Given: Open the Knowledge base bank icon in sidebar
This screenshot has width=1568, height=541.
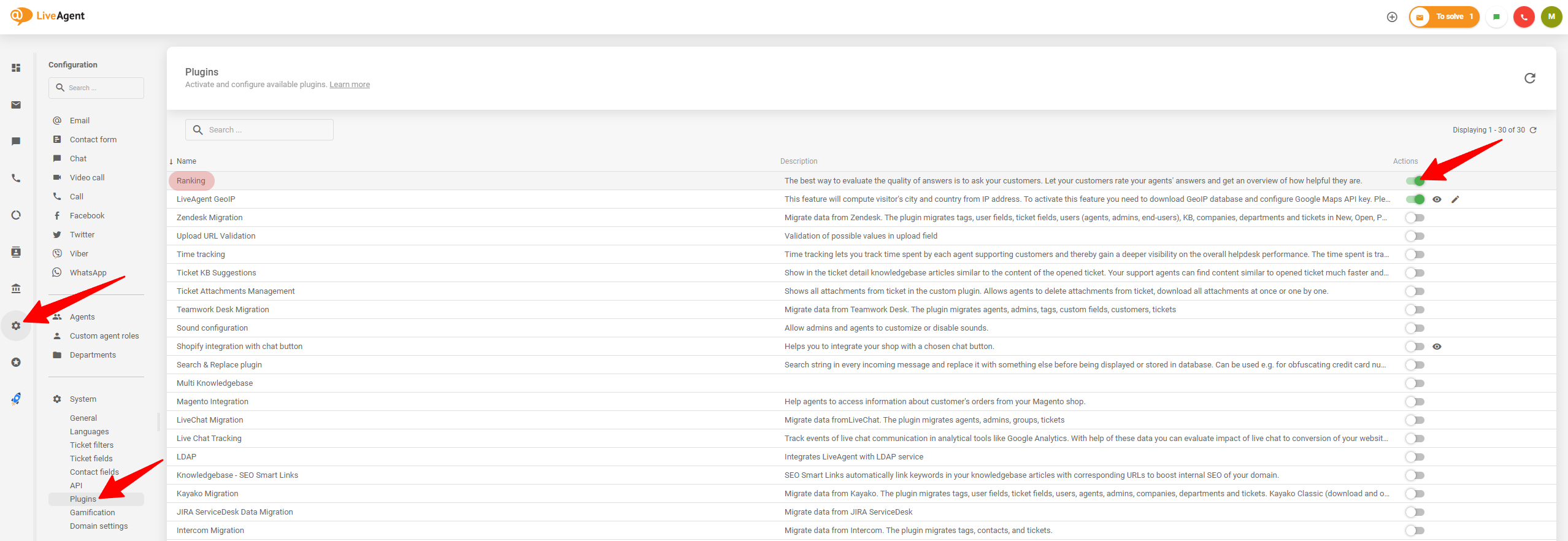Looking at the screenshot, I should click(16, 288).
